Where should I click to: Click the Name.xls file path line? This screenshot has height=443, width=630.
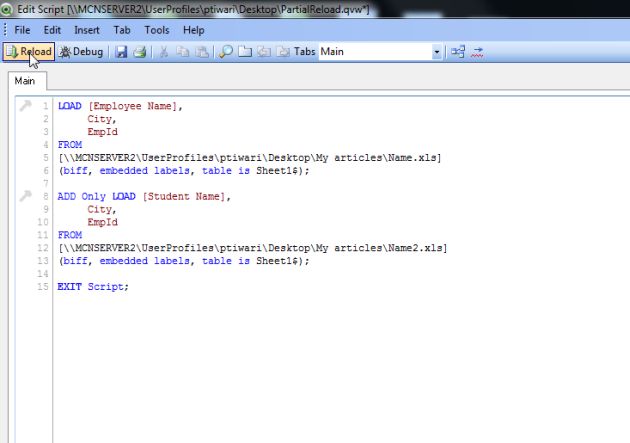pos(250,158)
